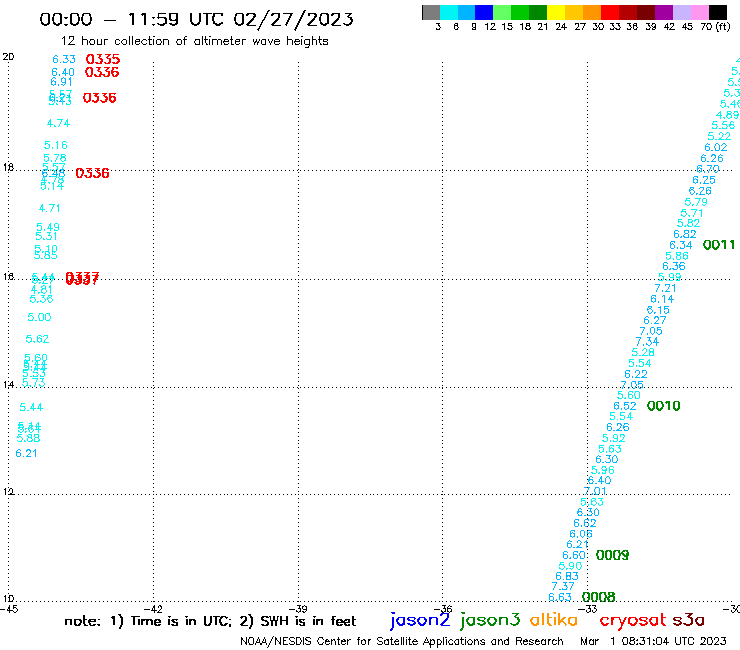
Task: Click the green time label 0011
Action: point(719,245)
